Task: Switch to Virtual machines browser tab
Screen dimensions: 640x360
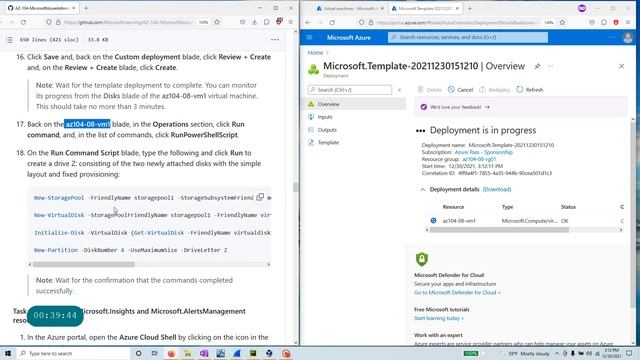Action: pyautogui.click(x=350, y=8)
